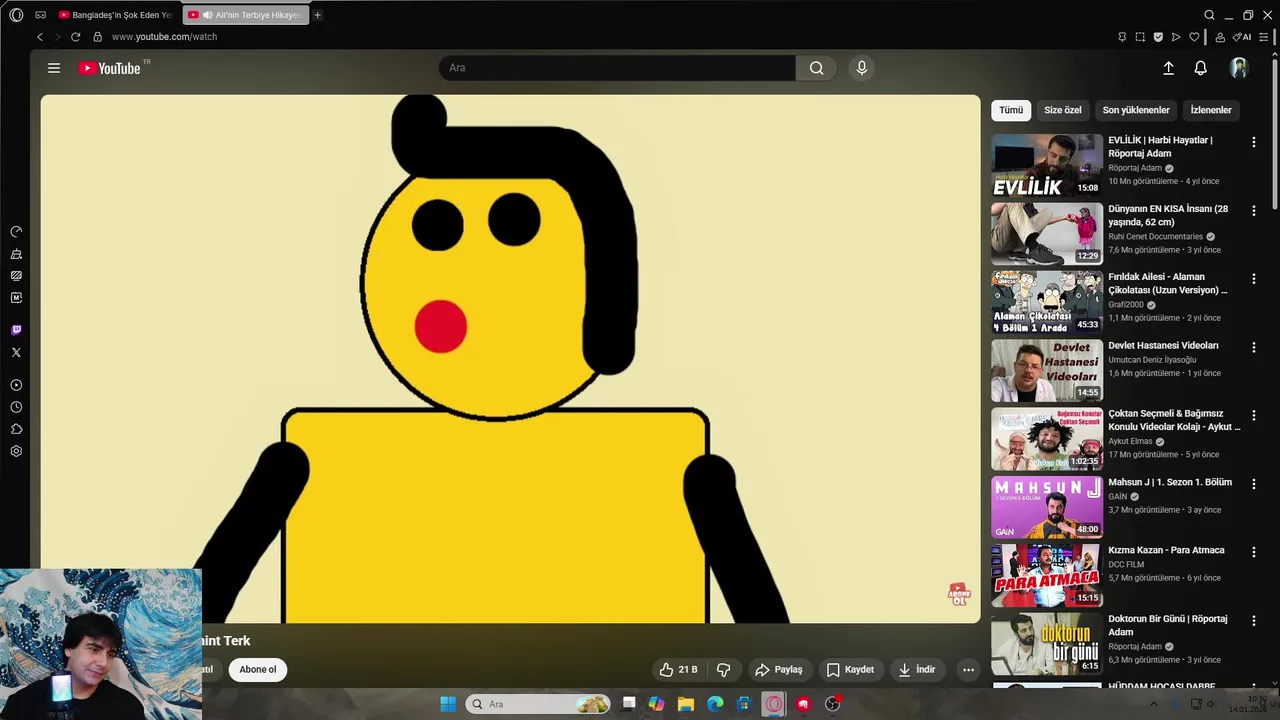
Task: Open the browser tab search magnifier
Action: [x=1209, y=15]
